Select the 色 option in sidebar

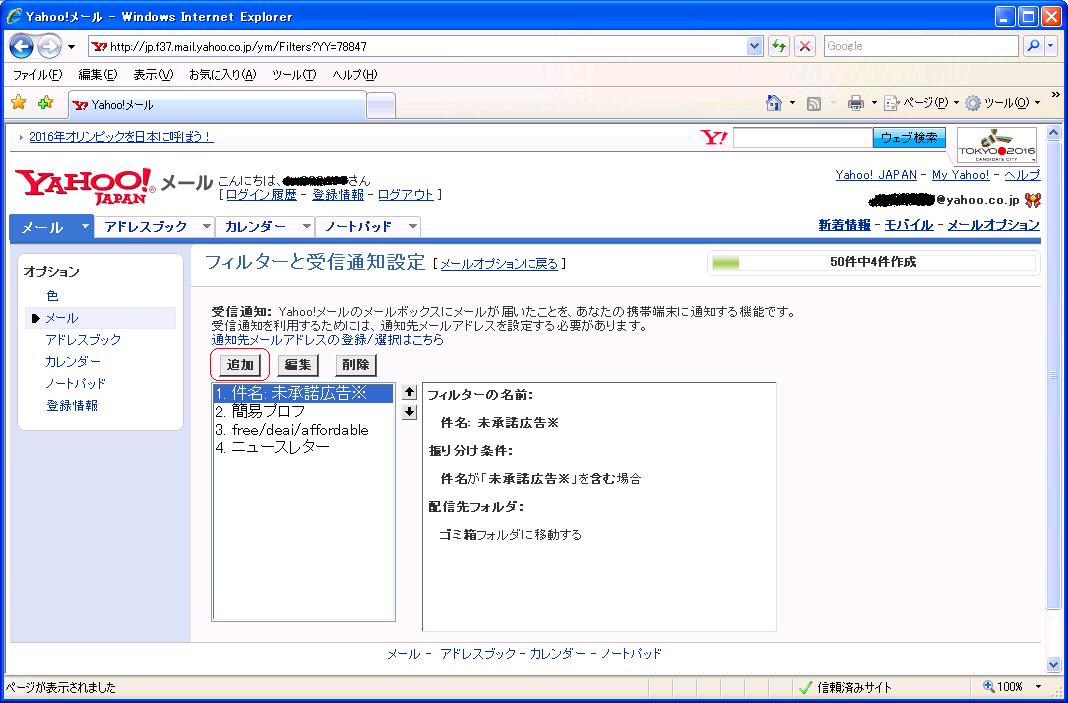52,296
